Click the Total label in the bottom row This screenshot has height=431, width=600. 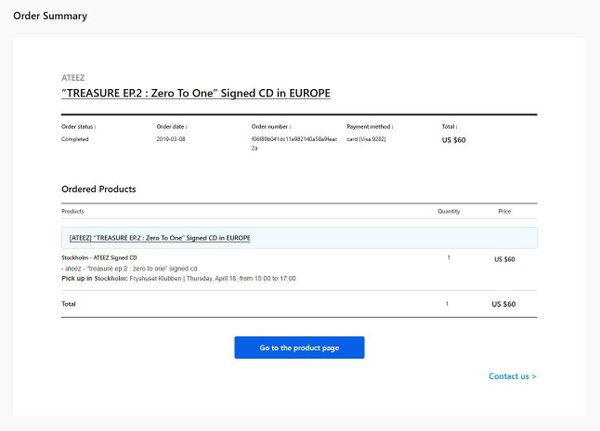[69, 303]
